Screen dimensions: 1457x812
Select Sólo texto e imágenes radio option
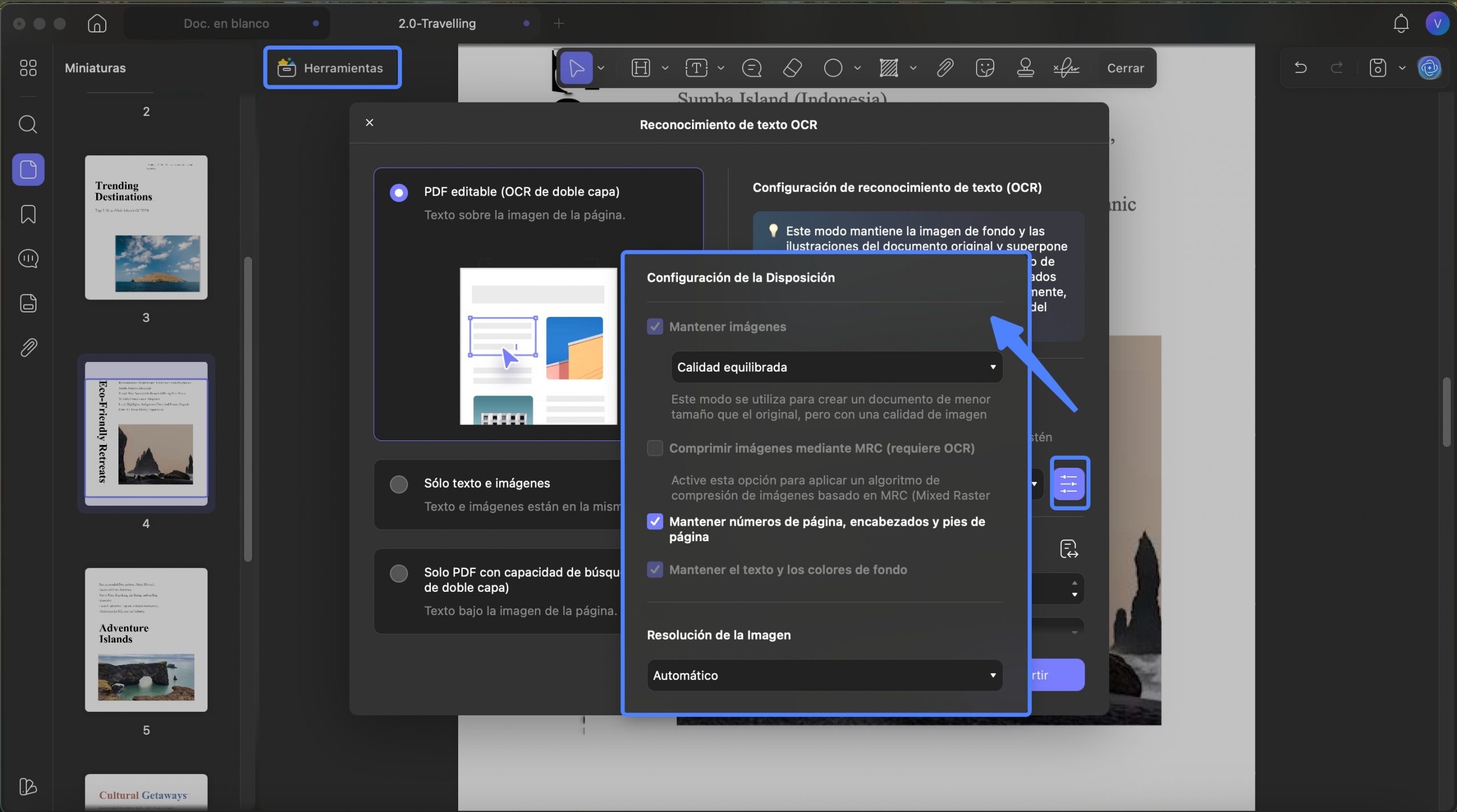(x=398, y=484)
